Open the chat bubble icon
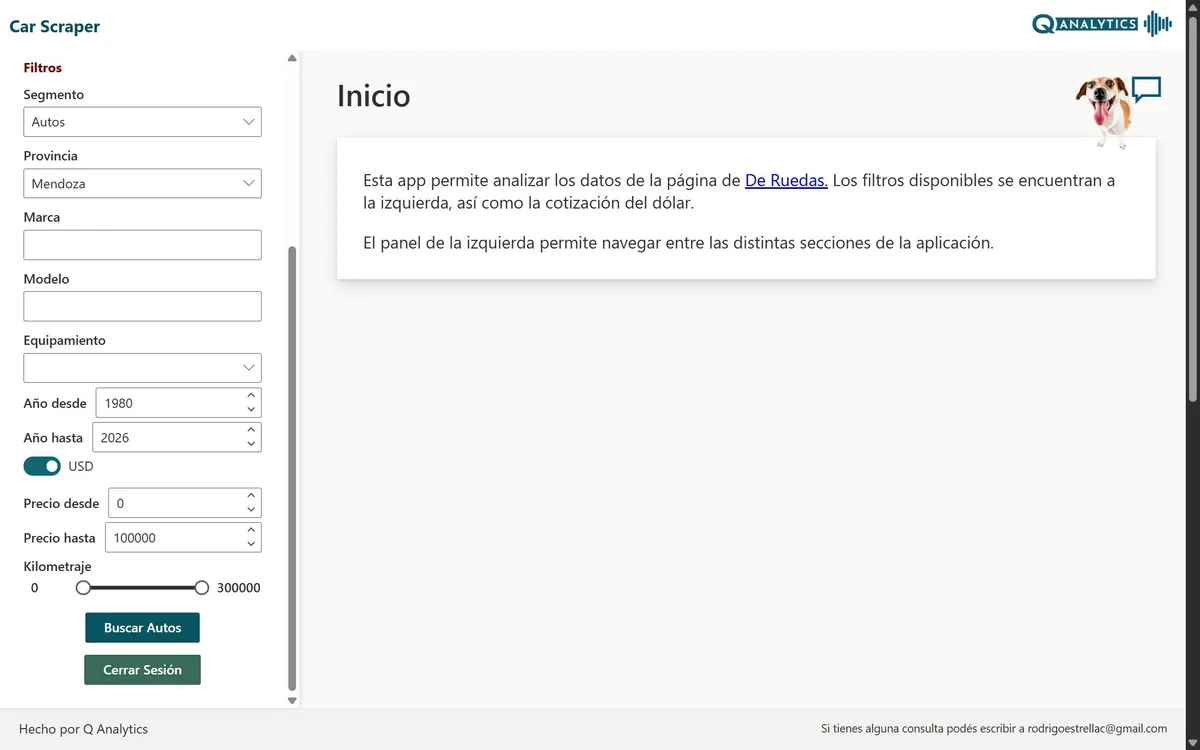Viewport: 1200px width, 750px height. 1146,90
